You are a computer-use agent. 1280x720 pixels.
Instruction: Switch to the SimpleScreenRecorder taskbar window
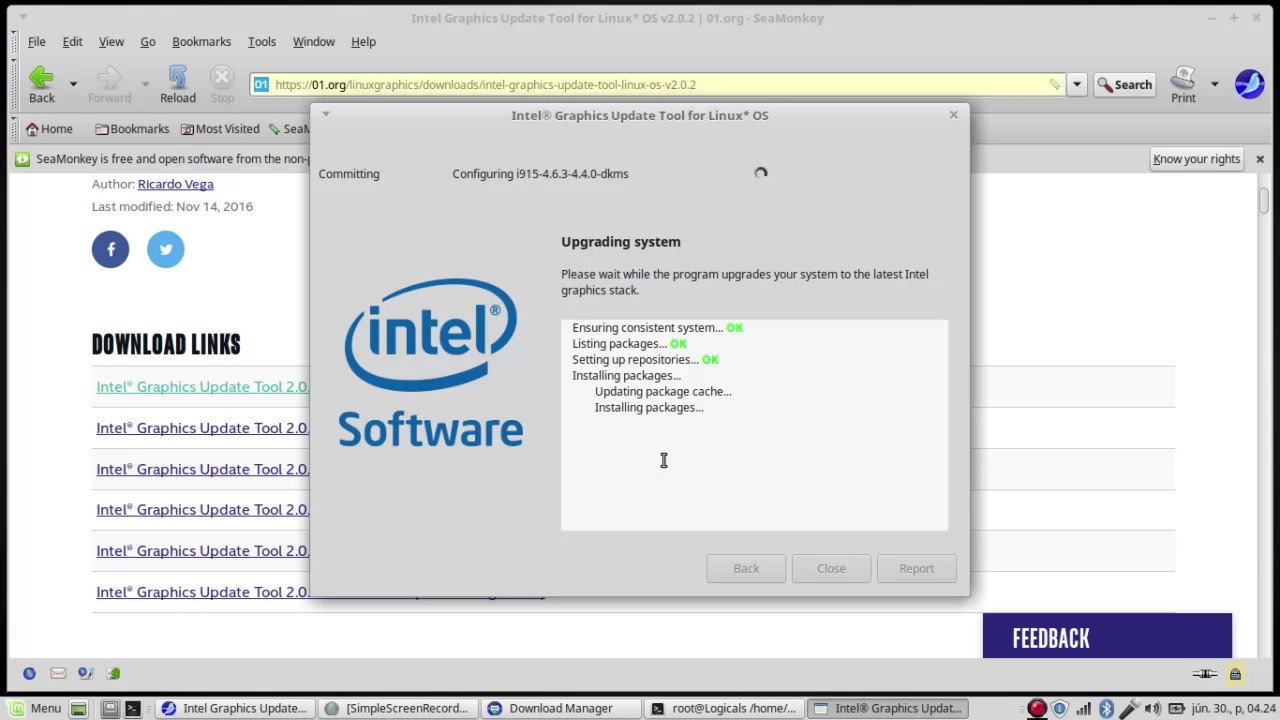pos(398,708)
